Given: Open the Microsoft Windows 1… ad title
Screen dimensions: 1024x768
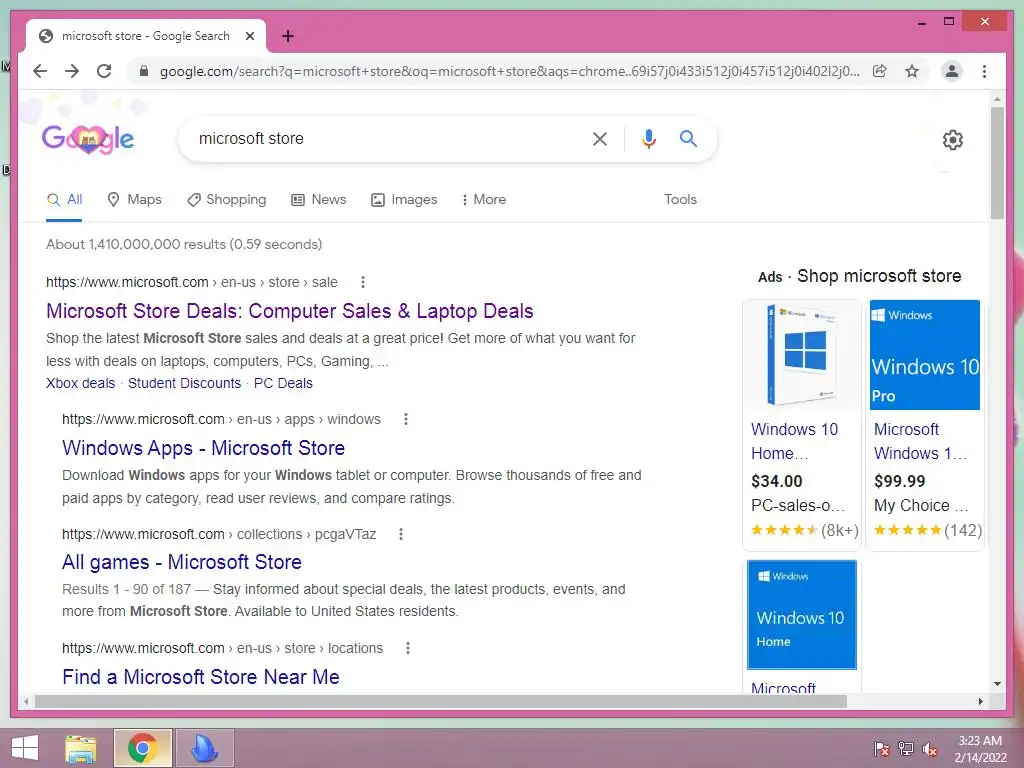Looking at the screenshot, I should [x=921, y=441].
